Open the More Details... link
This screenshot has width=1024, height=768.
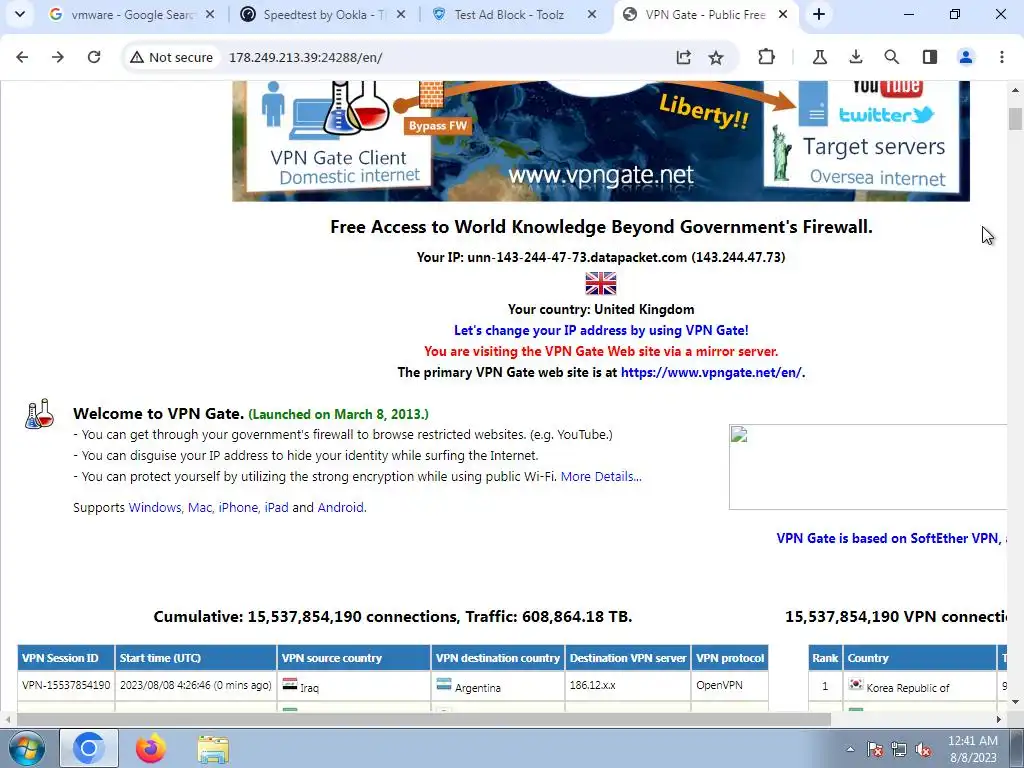pos(601,477)
